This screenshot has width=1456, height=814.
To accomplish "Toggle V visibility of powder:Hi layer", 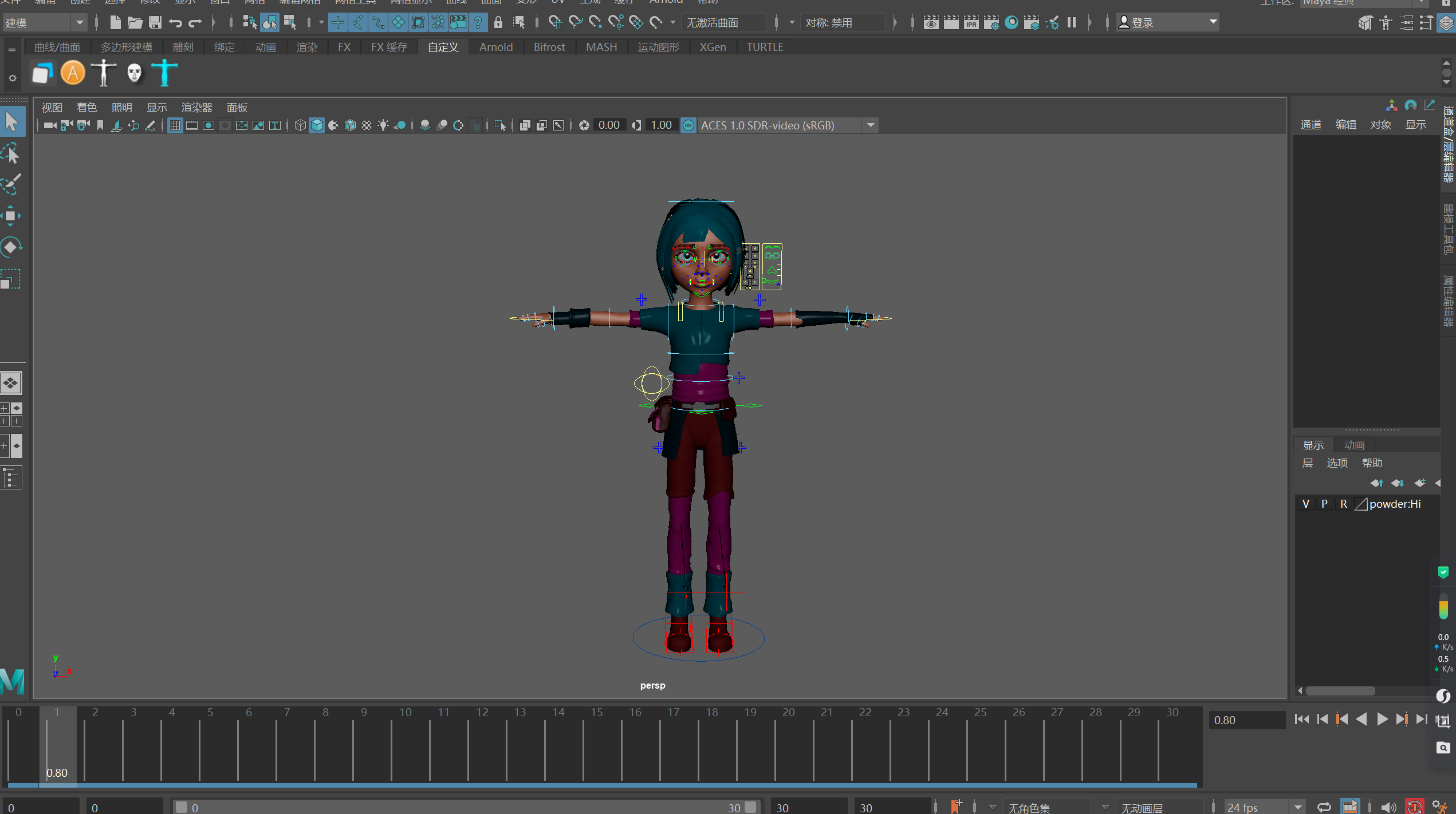I will (1306, 504).
